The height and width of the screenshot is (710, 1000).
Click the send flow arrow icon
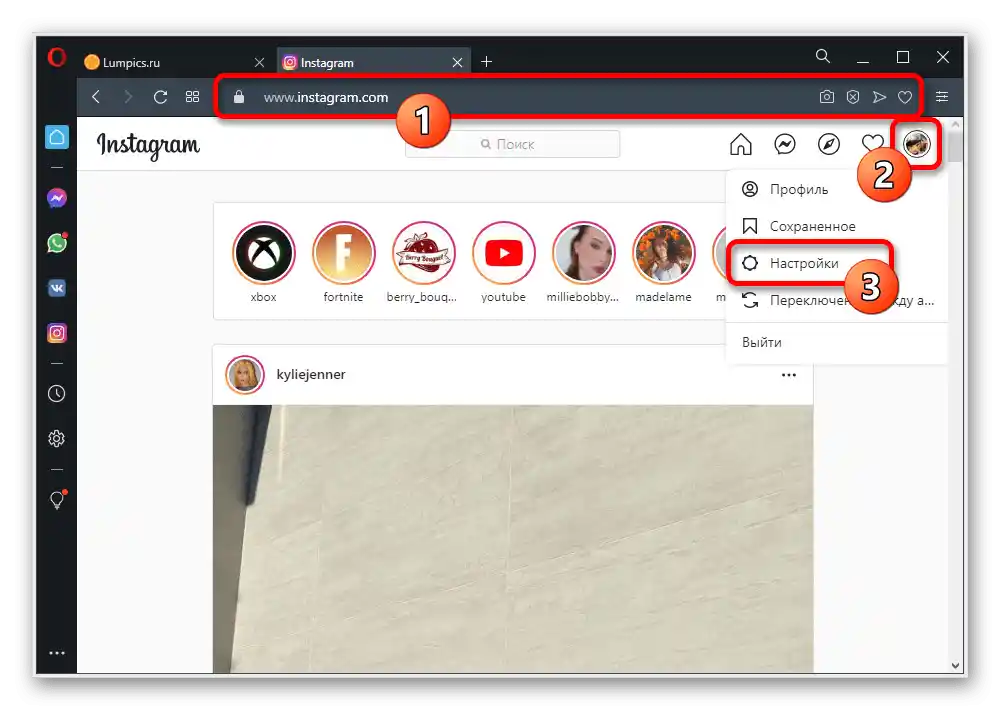pos(879,97)
